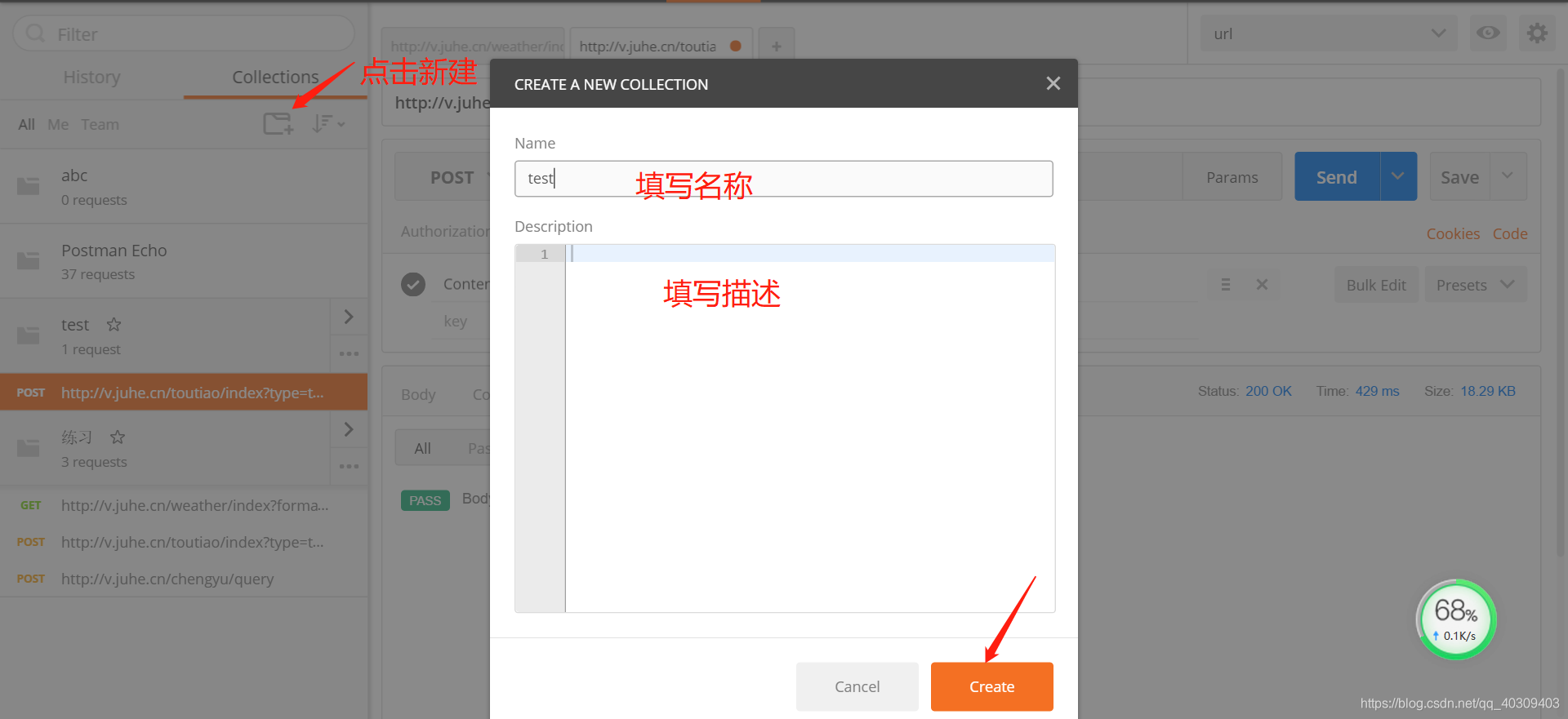Screen dimensions: 1568x719
Task: Click the search icon in Filter box
Action: pos(35,33)
